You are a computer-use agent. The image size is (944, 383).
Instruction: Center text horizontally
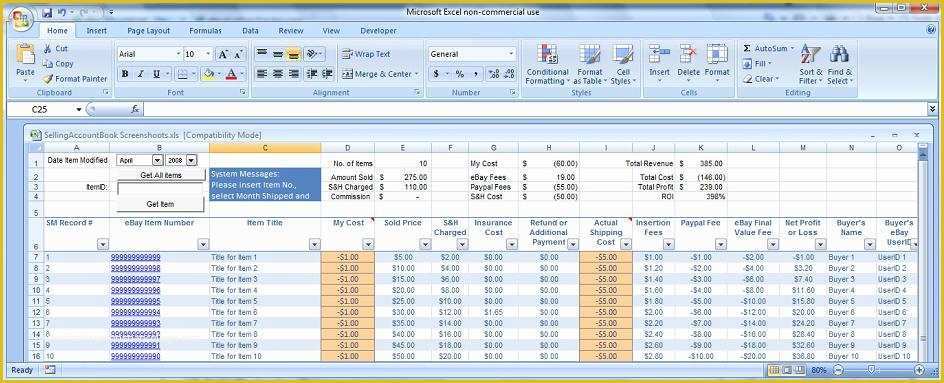(278, 74)
